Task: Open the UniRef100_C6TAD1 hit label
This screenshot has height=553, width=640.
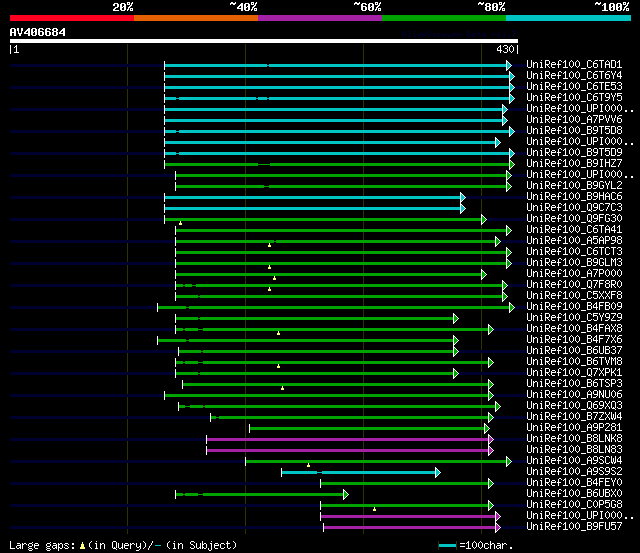Action: coord(574,64)
